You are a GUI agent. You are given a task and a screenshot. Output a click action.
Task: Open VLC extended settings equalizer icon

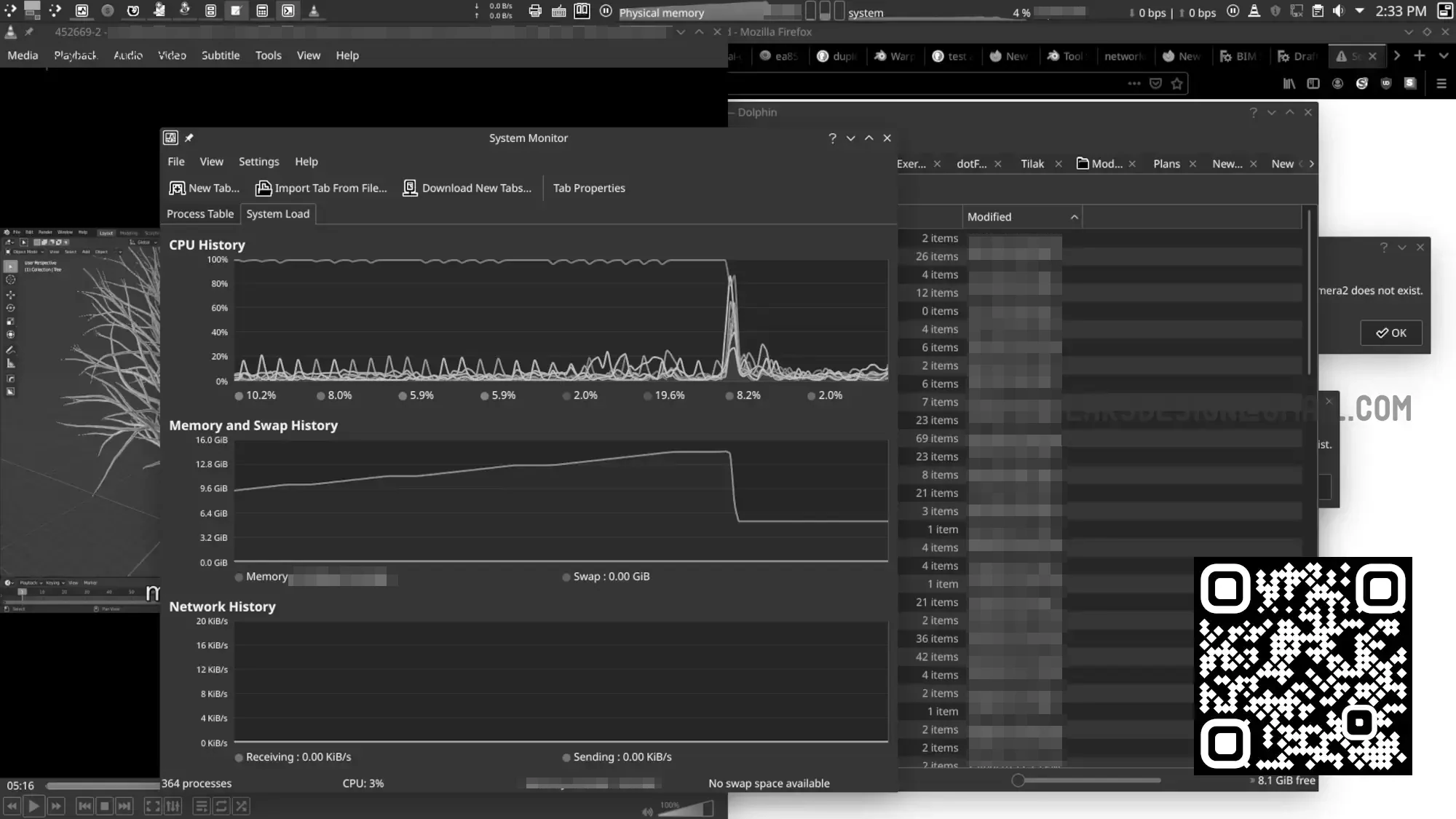pyautogui.click(x=173, y=806)
